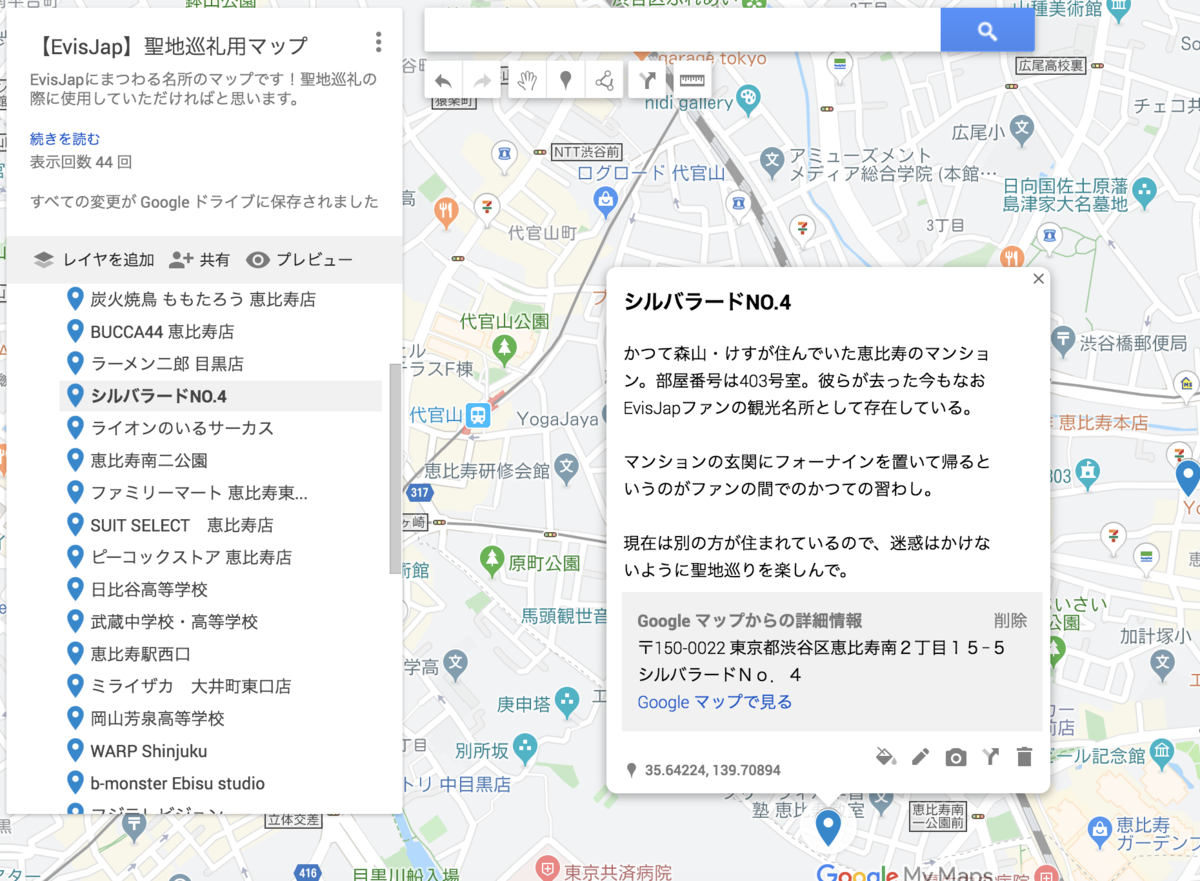Select 武蔵中学校・高等学校 in the list
This screenshot has height=881, width=1200.
(220, 622)
